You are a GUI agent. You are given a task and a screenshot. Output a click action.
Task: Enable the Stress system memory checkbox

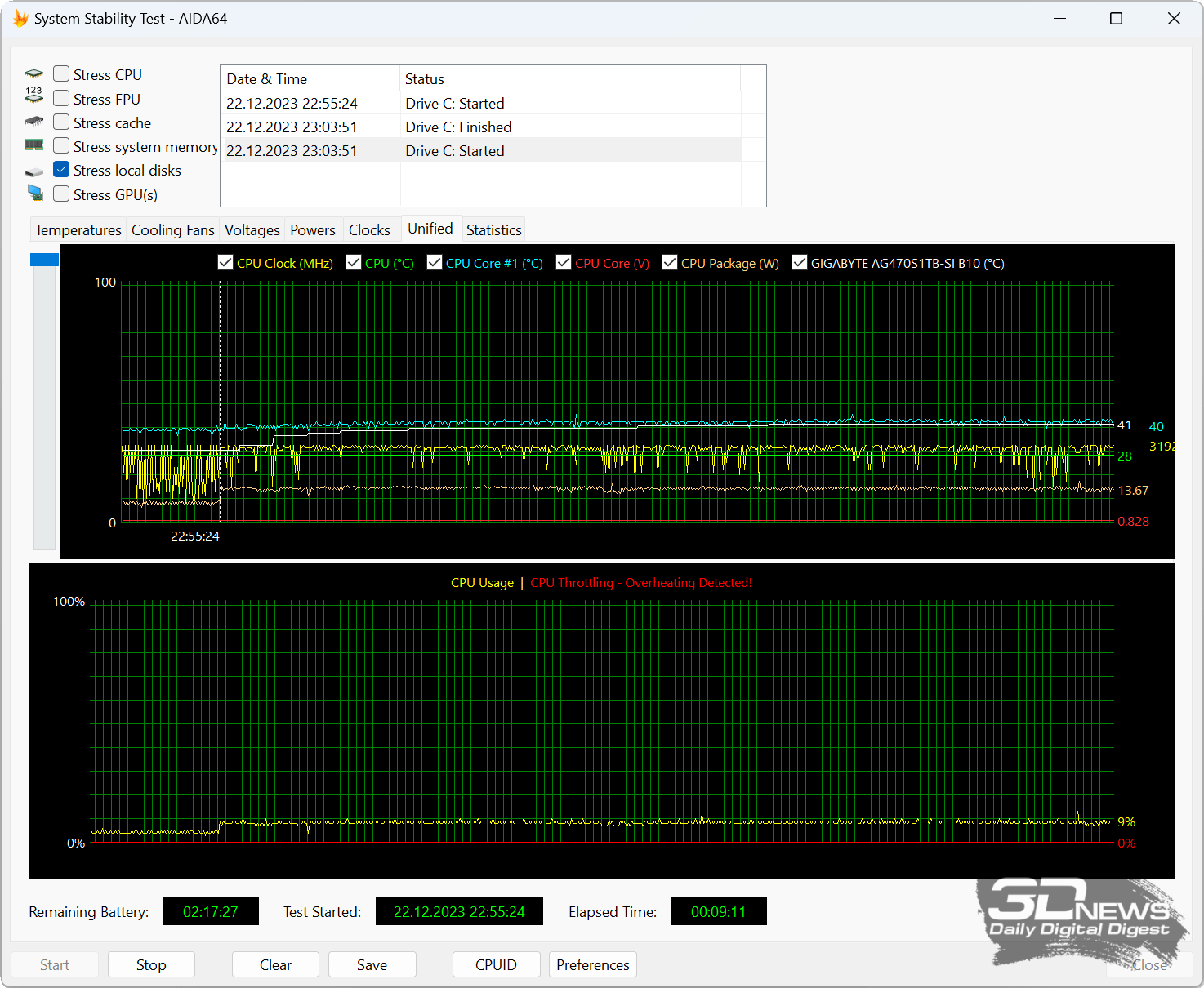click(61, 146)
